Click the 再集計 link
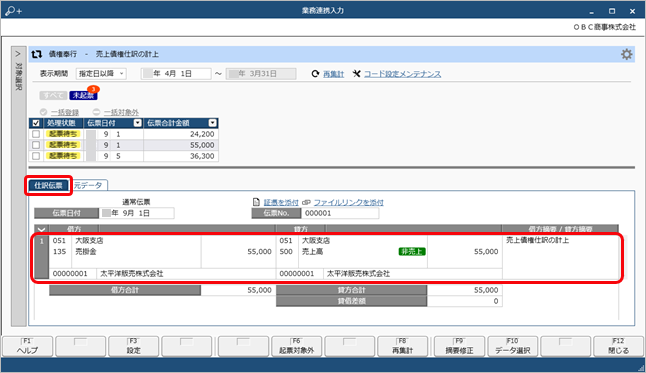 333,74
